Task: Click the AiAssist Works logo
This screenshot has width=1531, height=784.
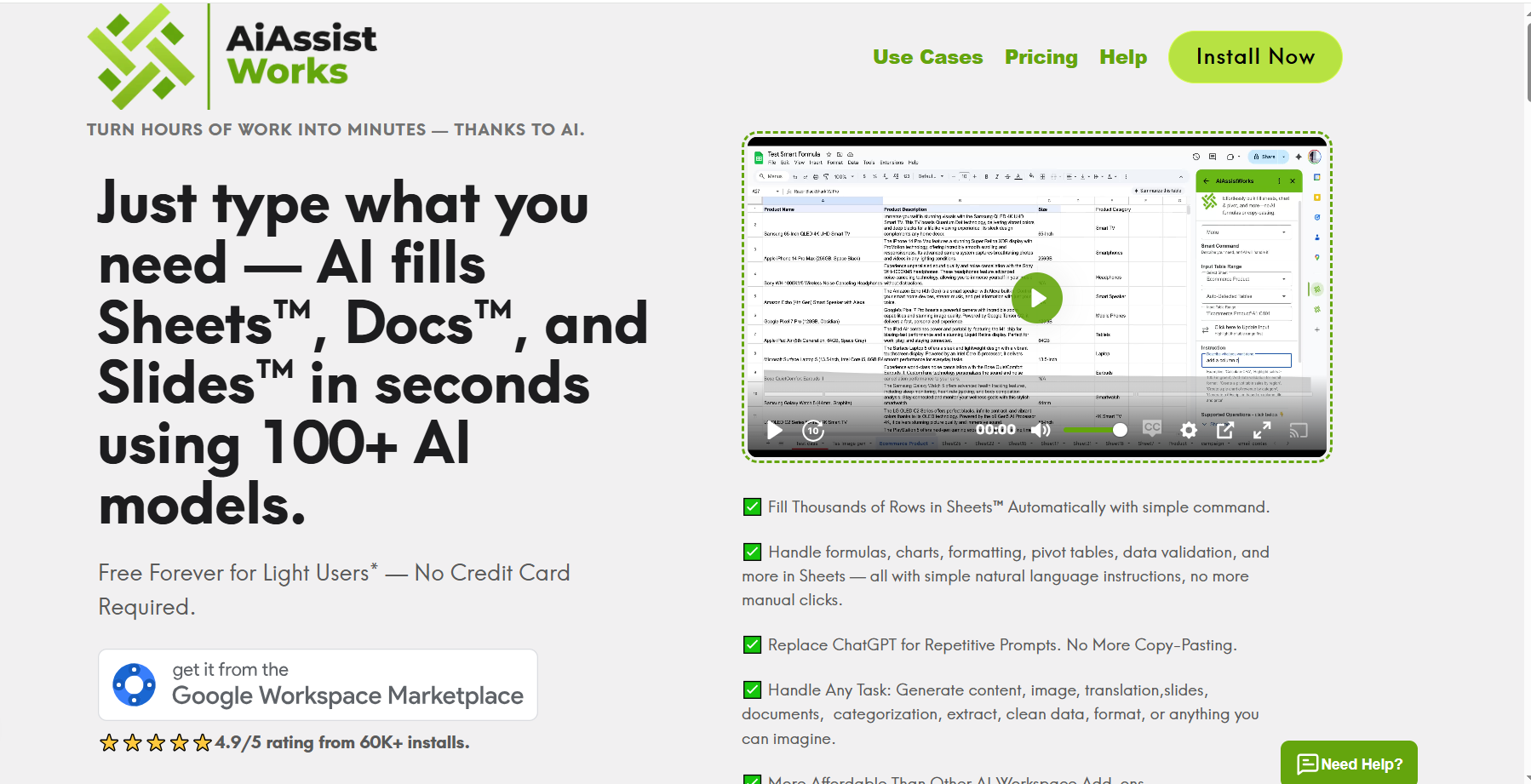Action: (x=232, y=57)
